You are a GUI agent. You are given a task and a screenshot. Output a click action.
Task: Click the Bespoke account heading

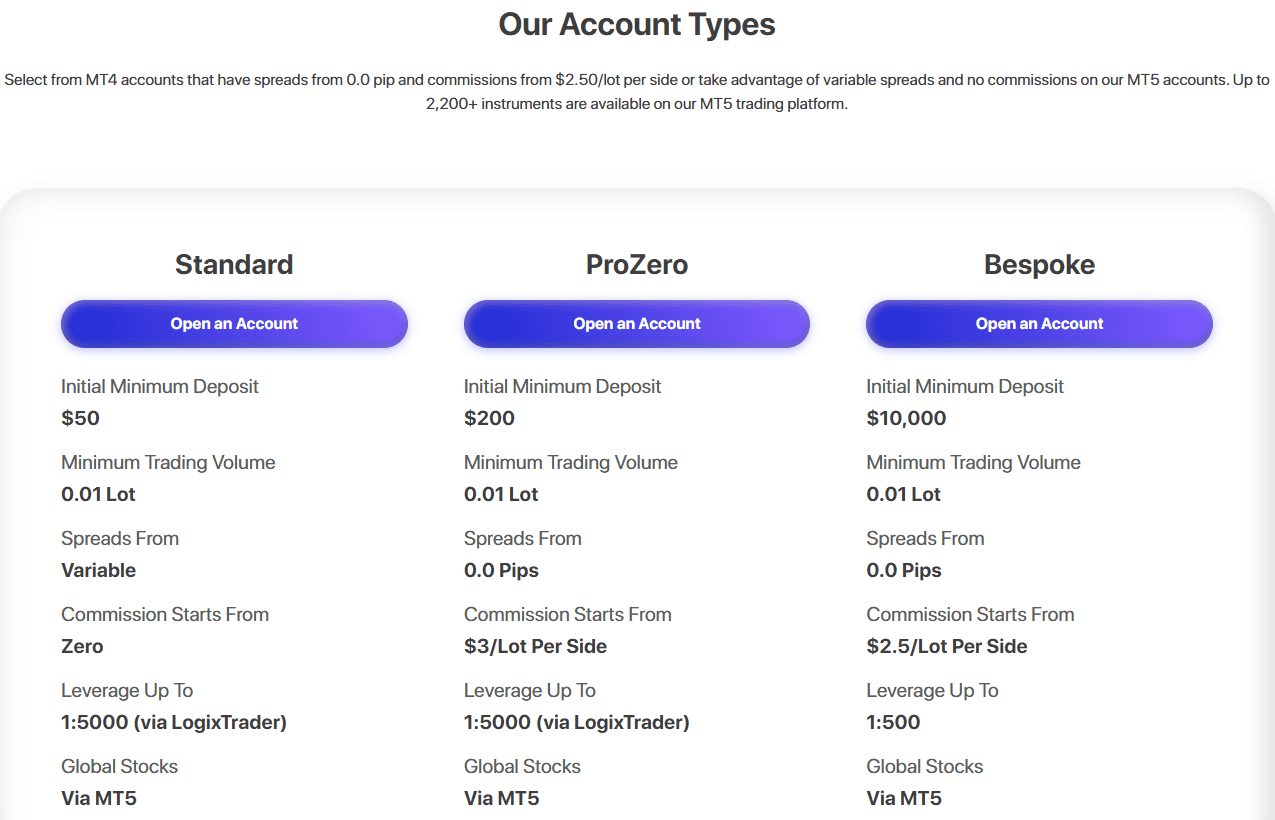1039,265
